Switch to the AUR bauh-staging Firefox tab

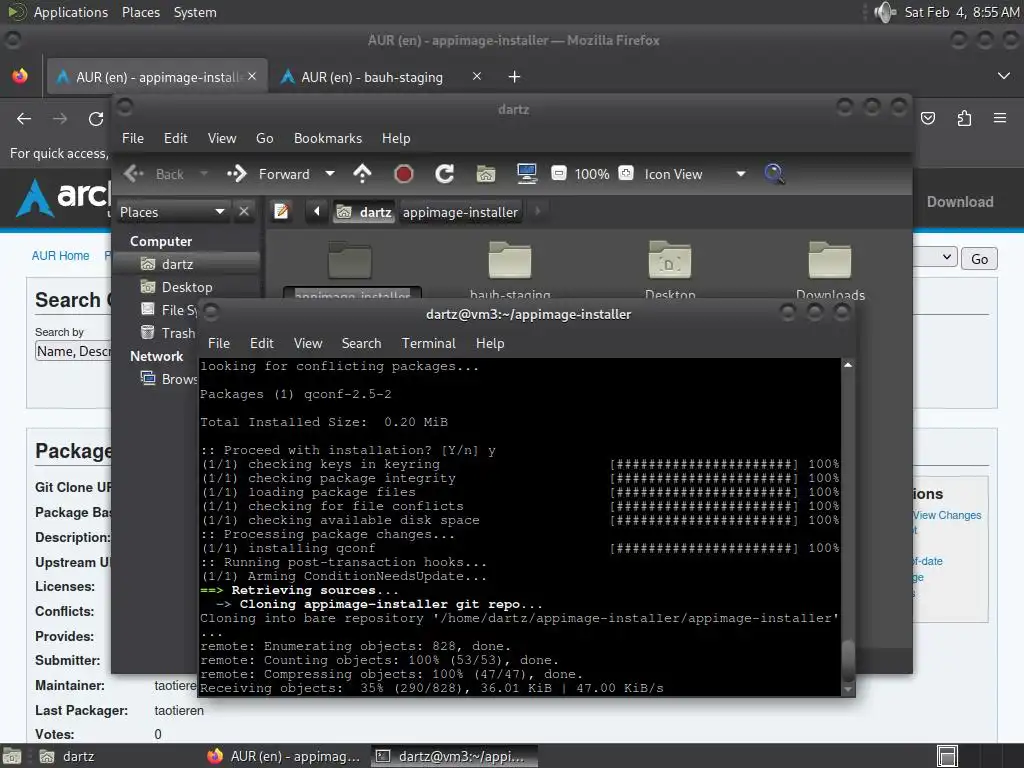point(372,77)
